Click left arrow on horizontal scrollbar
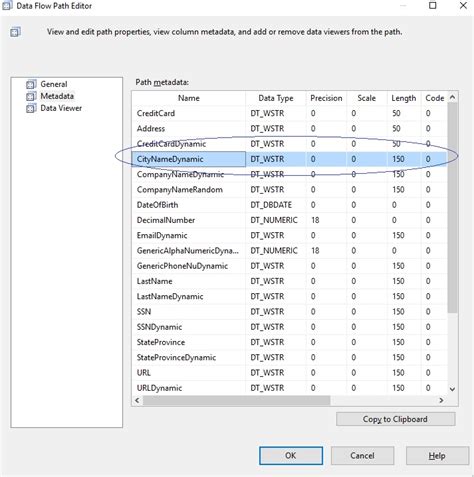 point(137,400)
